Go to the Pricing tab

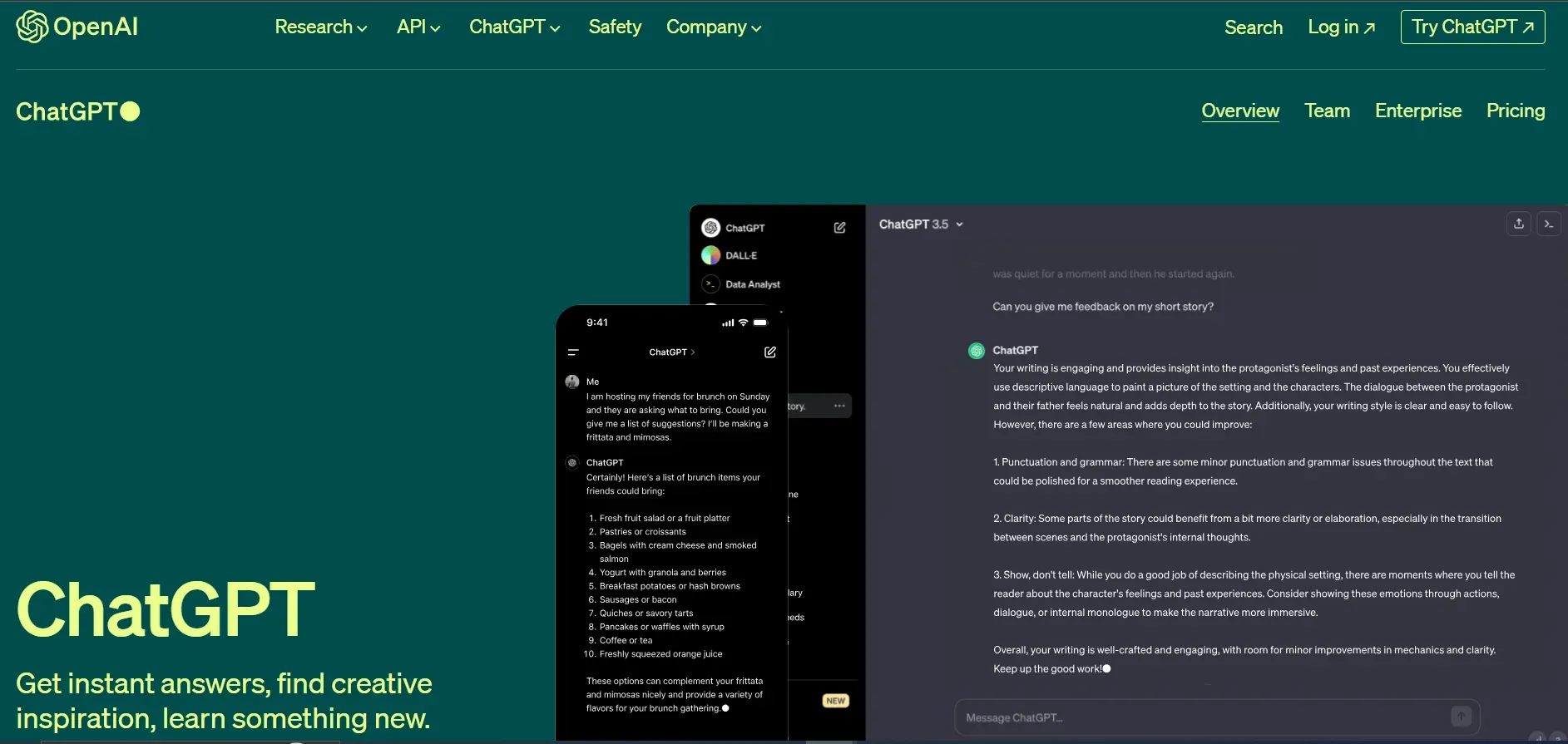pos(1516,111)
